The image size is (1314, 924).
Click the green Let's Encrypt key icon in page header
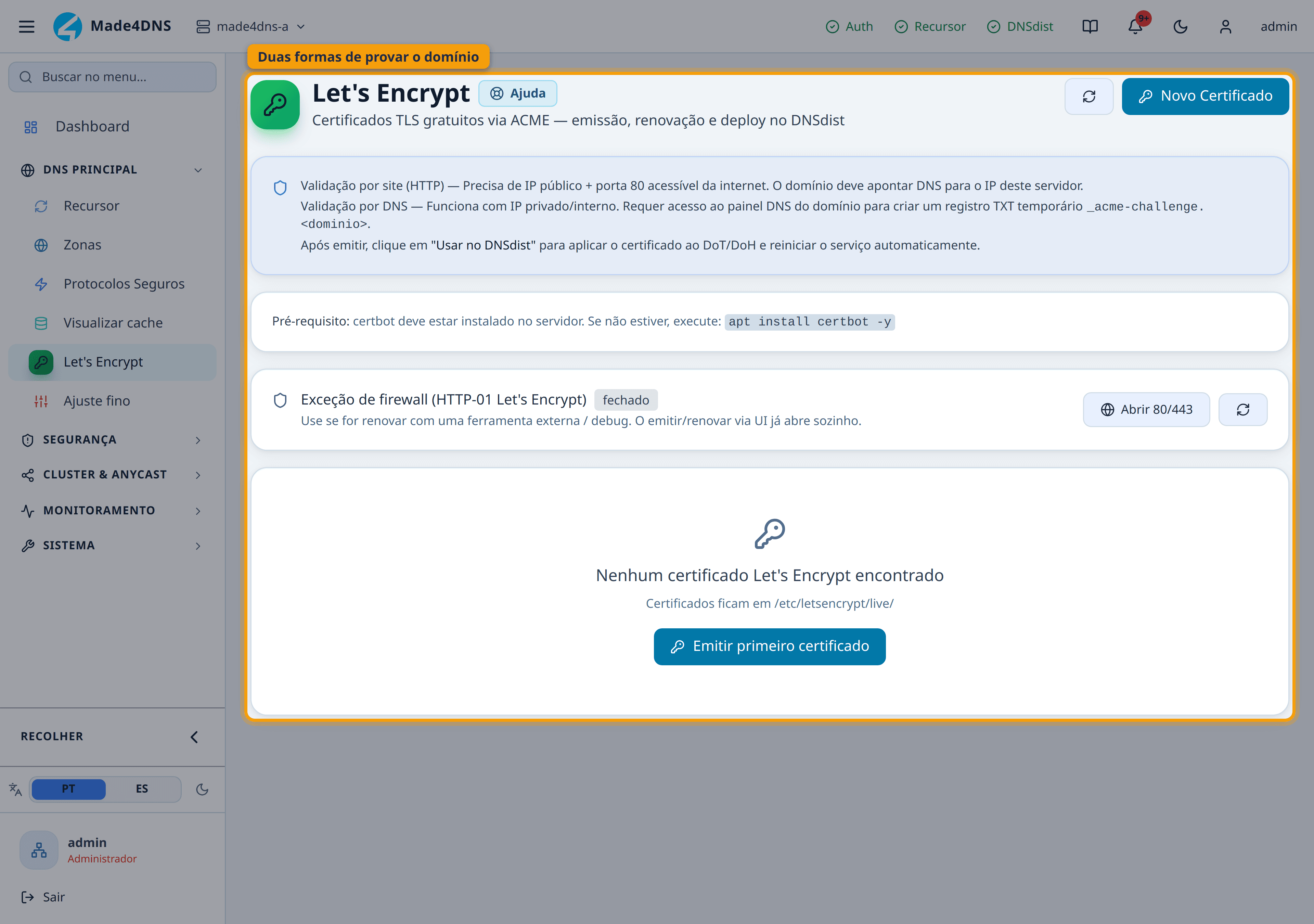[x=275, y=105]
